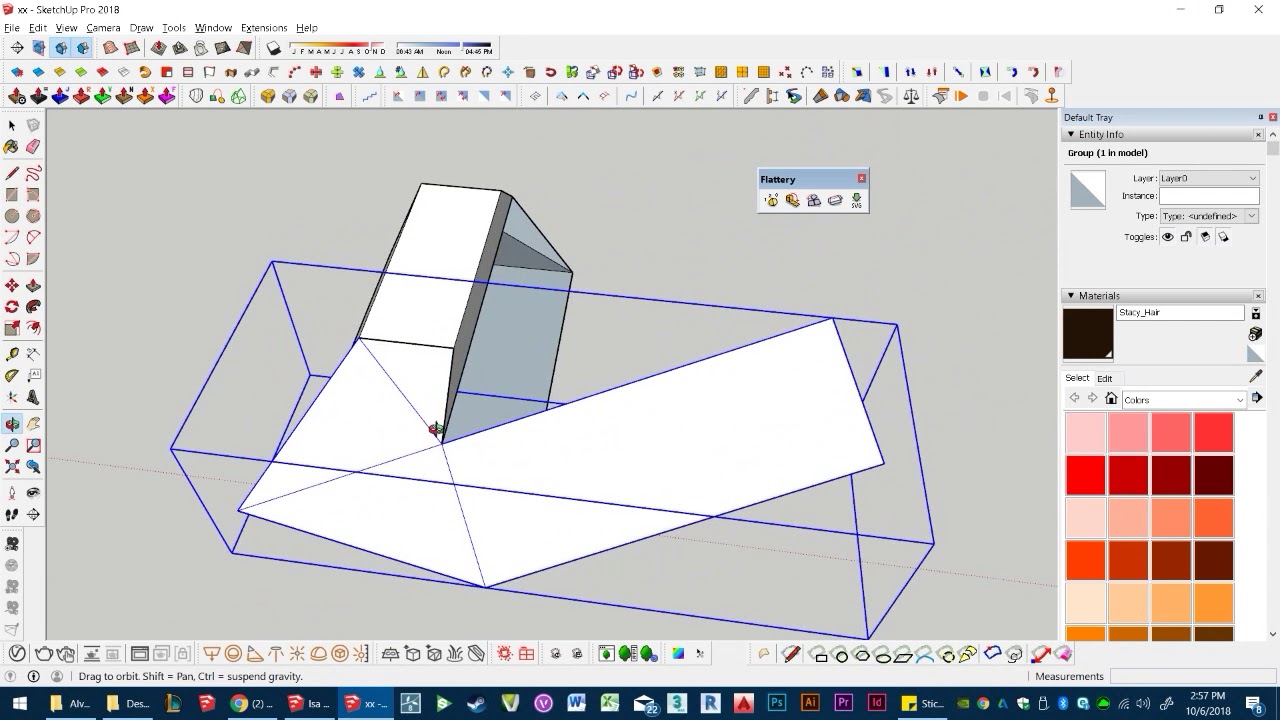Toggle the shadows display button
This screenshot has width=1280, height=720.
click(274, 48)
